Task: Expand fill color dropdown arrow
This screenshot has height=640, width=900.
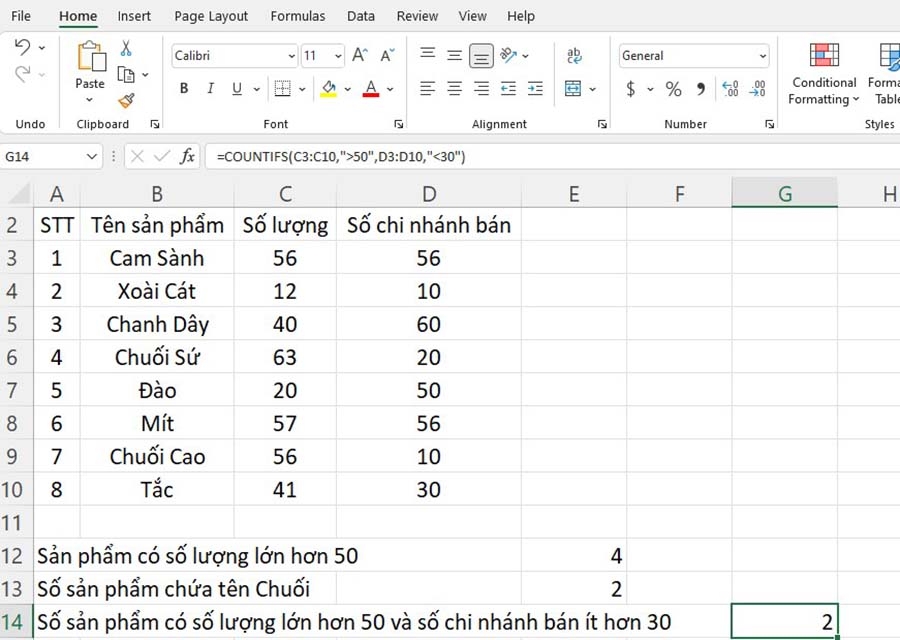Action: pyautogui.click(x=347, y=89)
